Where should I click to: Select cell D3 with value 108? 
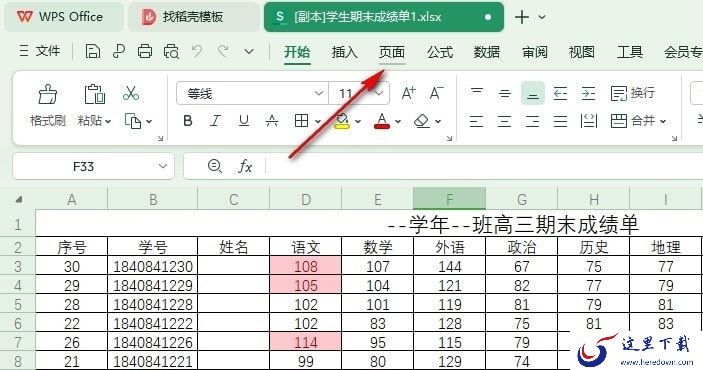tap(305, 266)
